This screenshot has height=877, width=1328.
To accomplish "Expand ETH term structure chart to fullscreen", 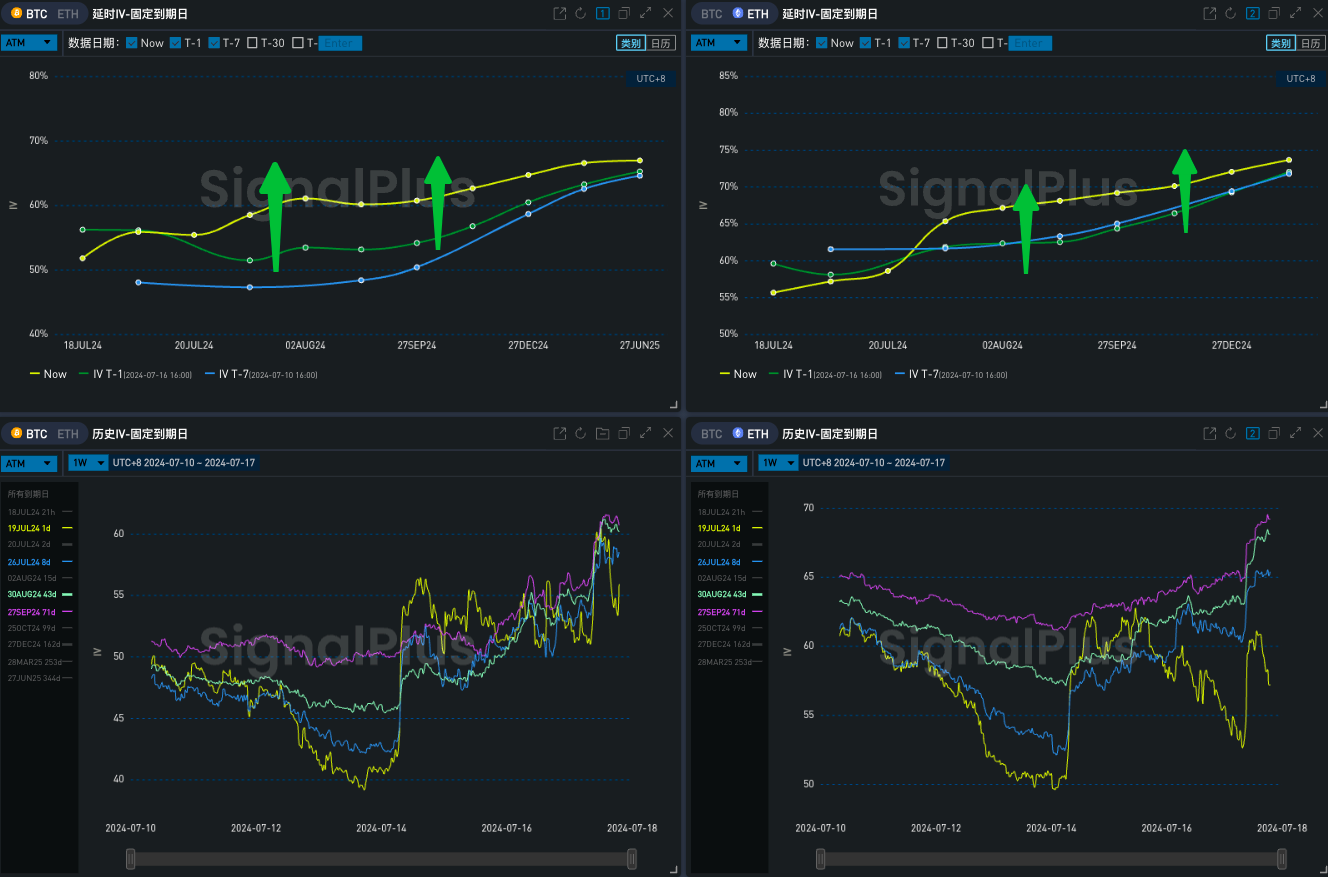I will pos(1296,14).
